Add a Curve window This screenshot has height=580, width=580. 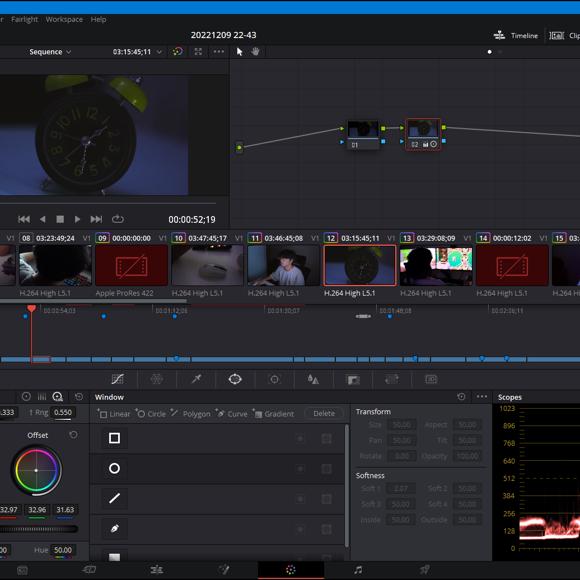pyautogui.click(x=232, y=414)
